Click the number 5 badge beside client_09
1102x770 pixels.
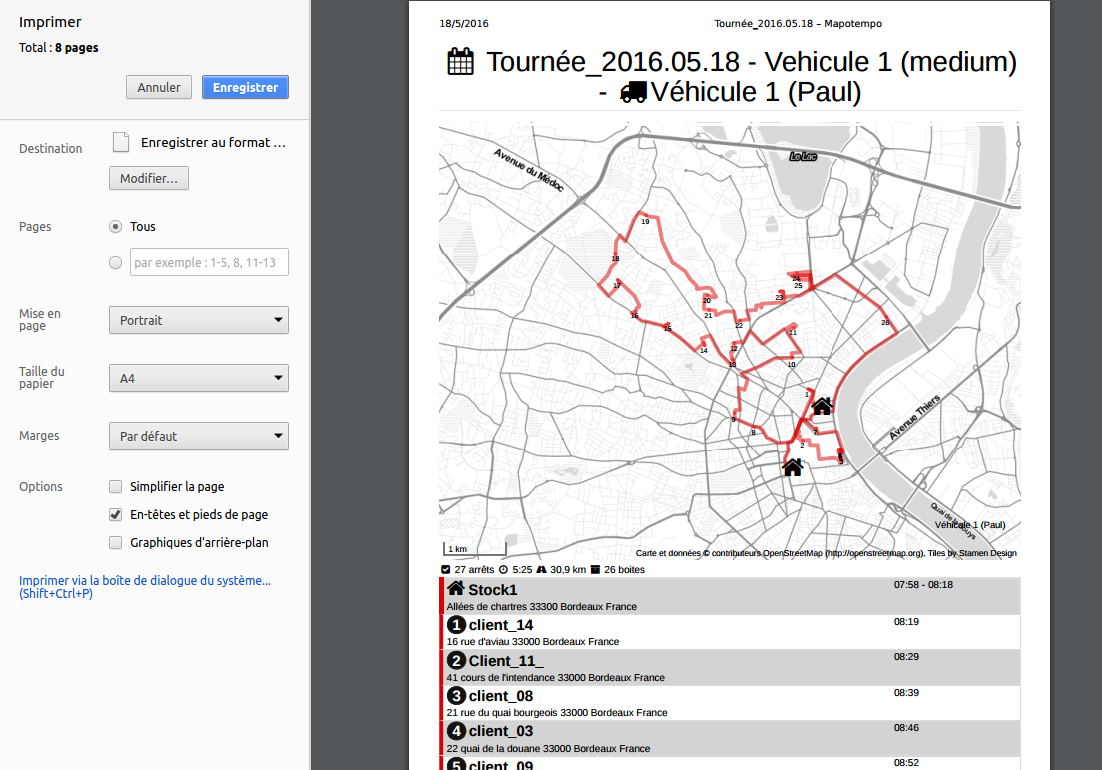click(456, 764)
